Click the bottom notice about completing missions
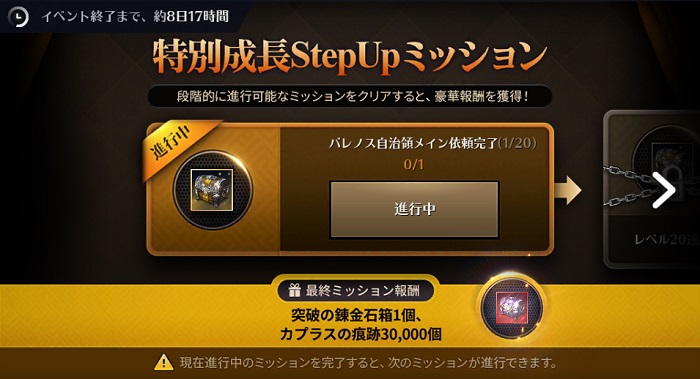This screenshot has height=379, width=700. [368, 362]
